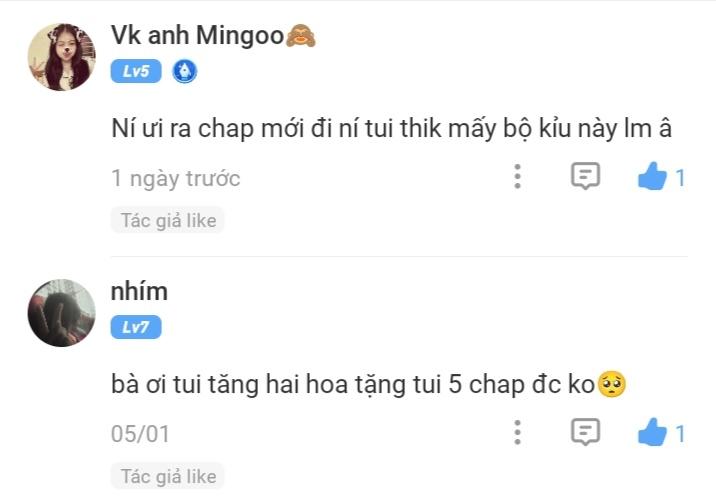Click the '1 ngày trước' timestamp

click(x=176, y=178)
